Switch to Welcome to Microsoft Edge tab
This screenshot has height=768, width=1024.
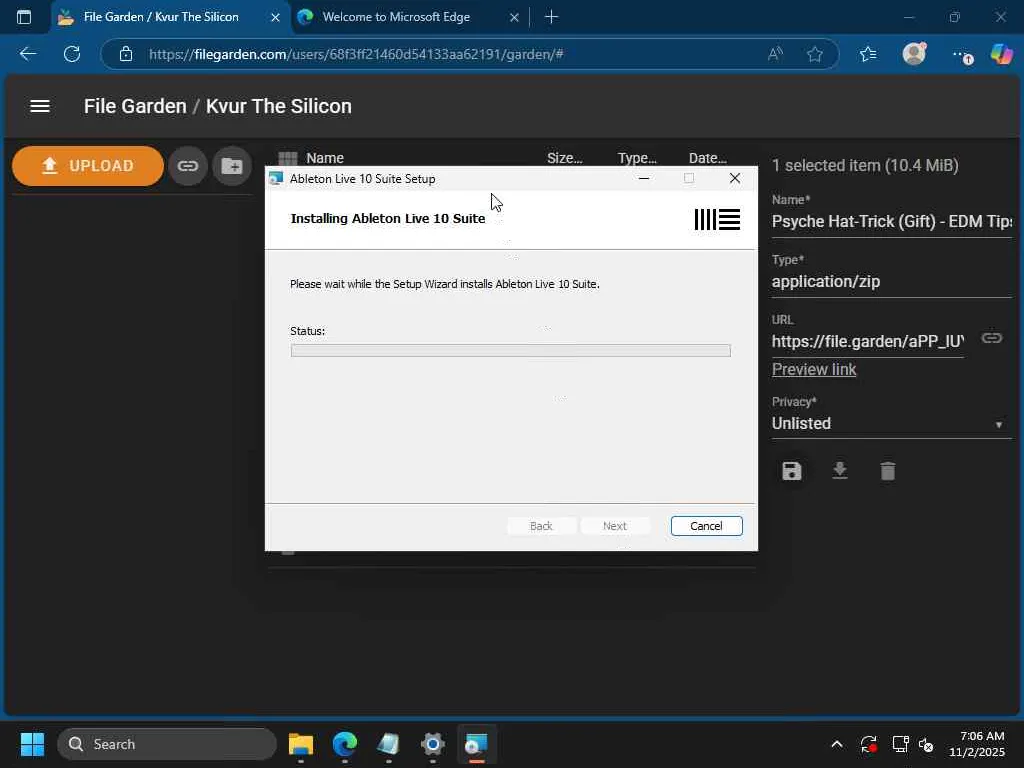[x=396, y=17]
